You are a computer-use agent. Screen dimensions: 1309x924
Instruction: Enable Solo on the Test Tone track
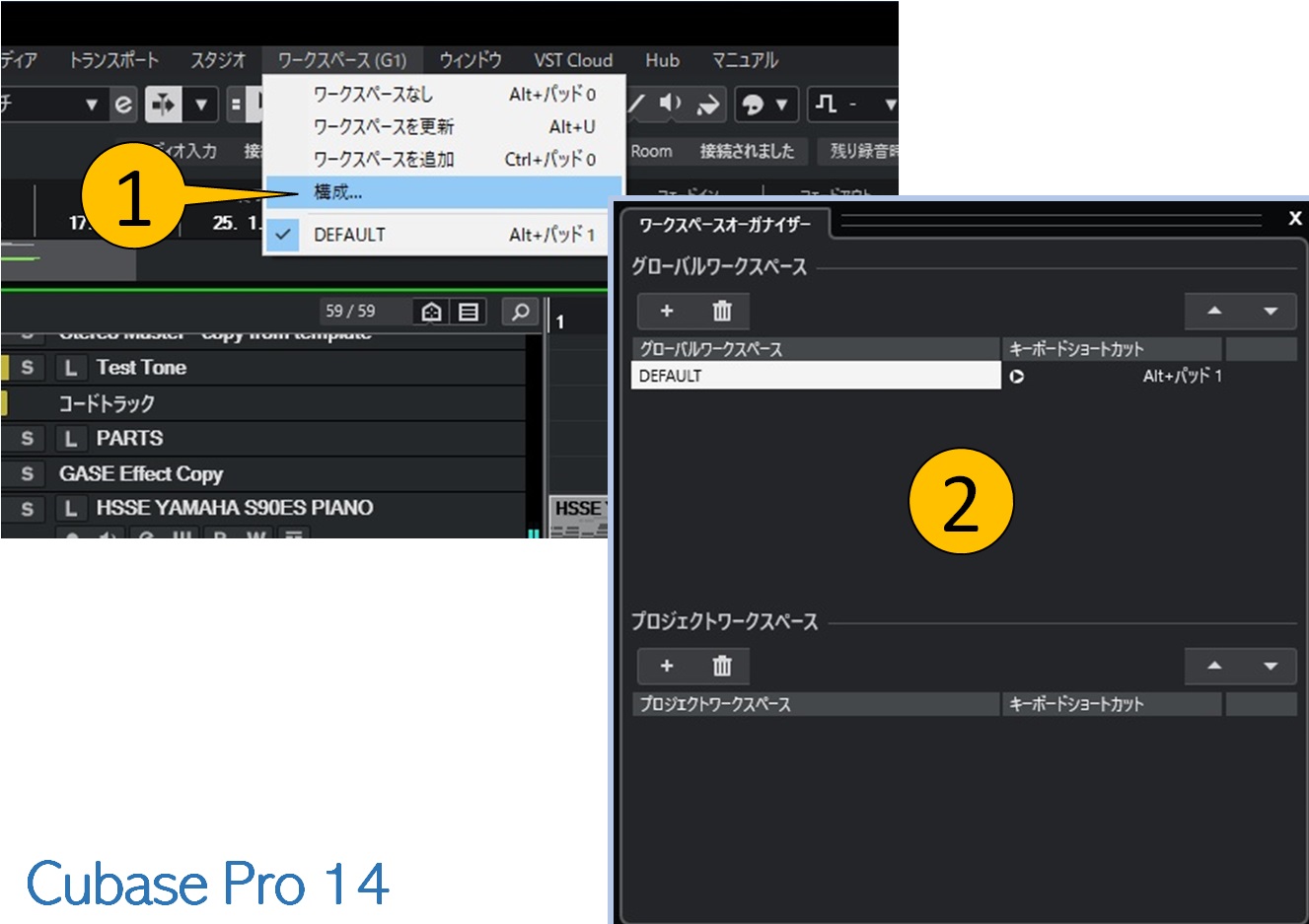(27, 367)
